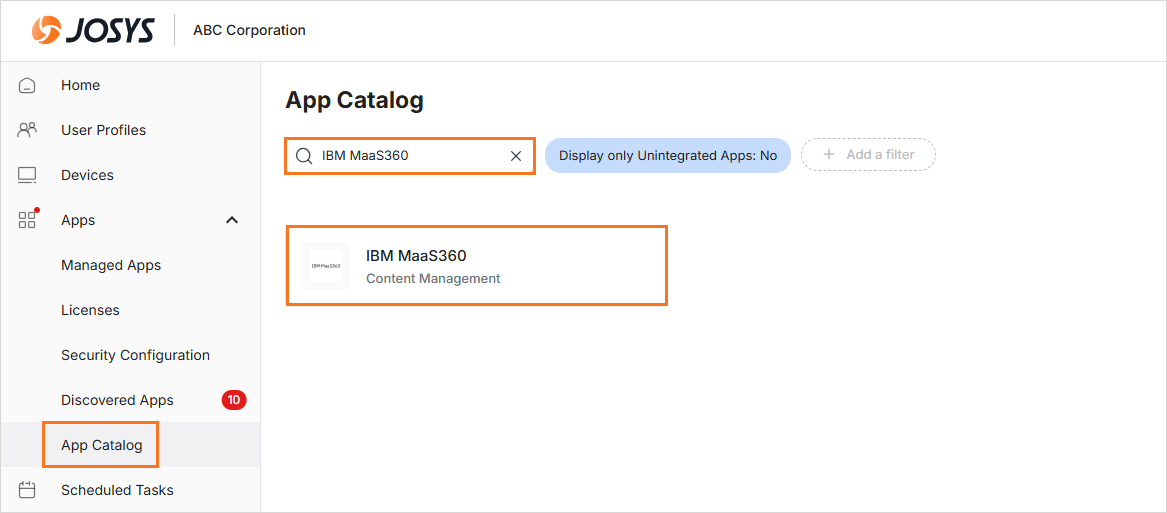Click the IBM MaaS360 app logo thumbnail
The height and width of the screenshot is (513, 1167).
click(326, 266)
